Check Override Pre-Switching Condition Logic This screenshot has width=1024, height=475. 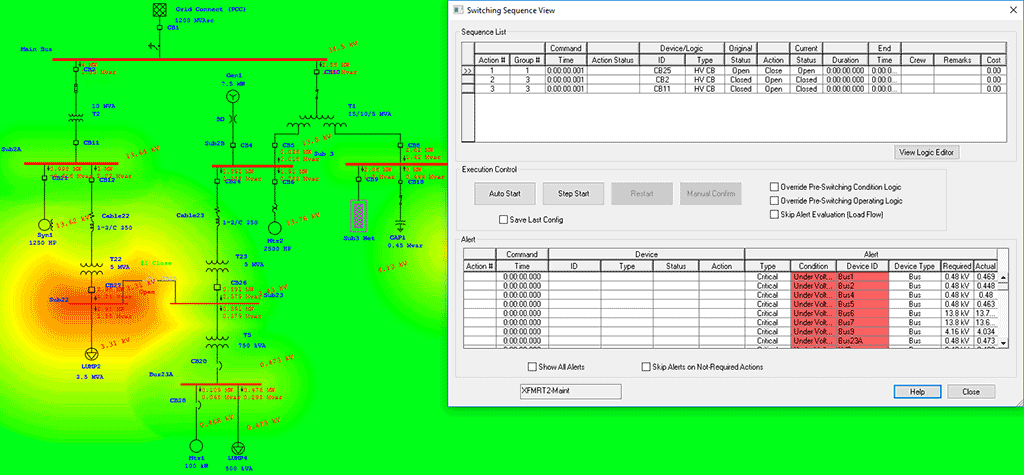pyautogui.click(x=774, y=186)
